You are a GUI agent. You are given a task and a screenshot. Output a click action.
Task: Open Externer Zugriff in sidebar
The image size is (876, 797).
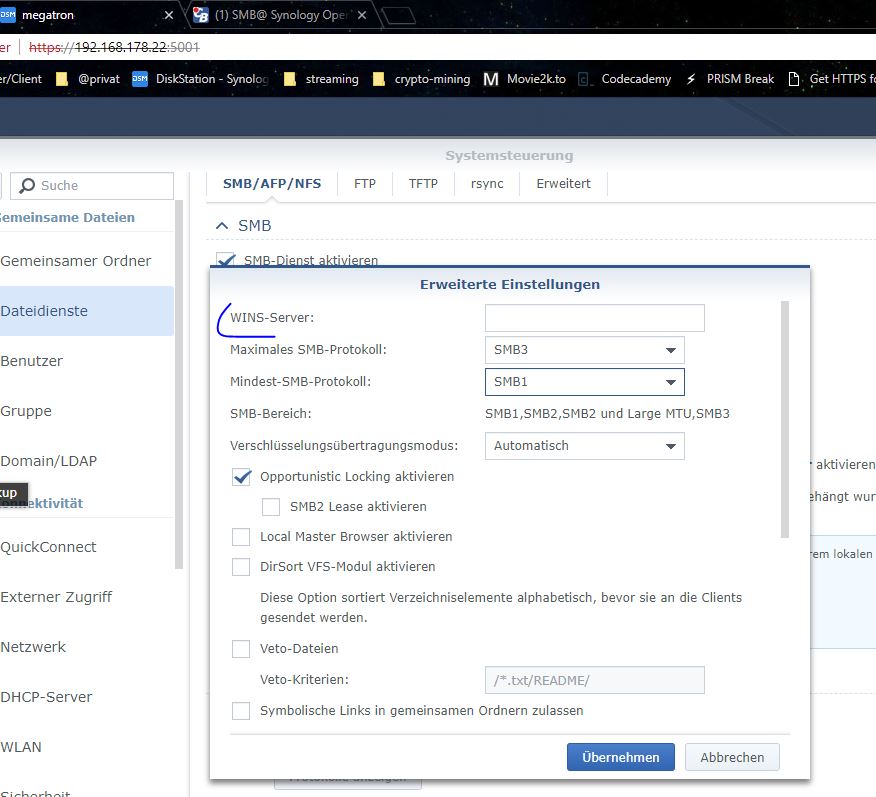(x=87, y=597)
